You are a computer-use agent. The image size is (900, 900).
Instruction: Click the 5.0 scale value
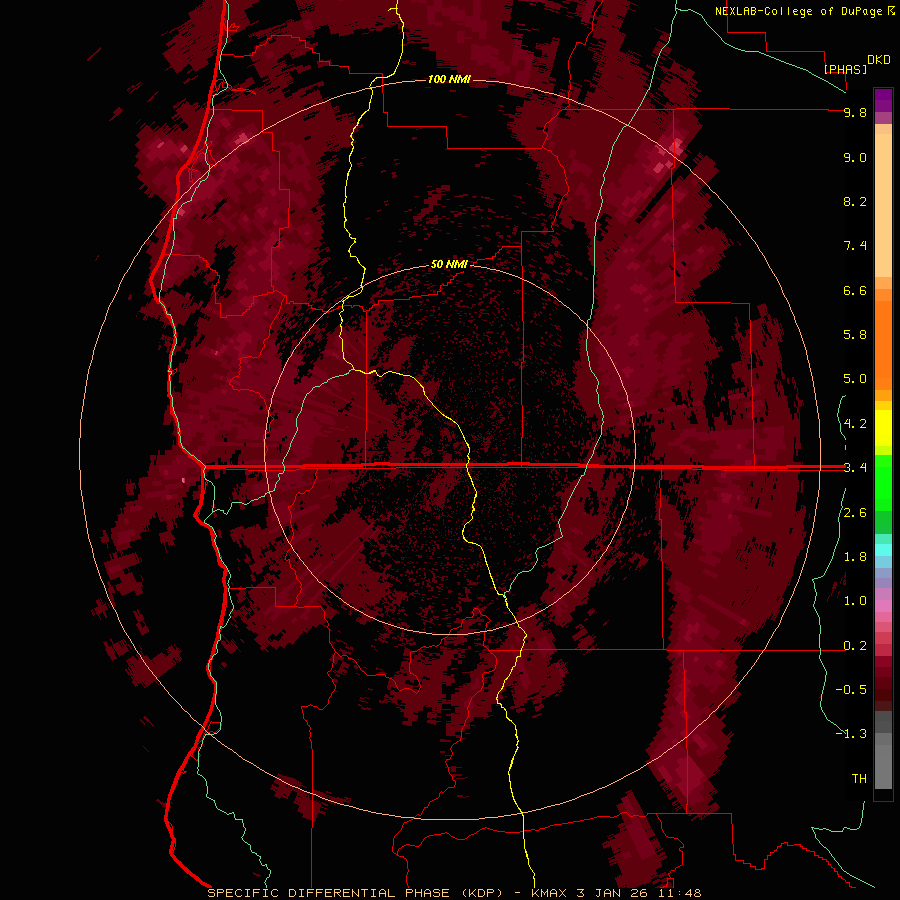click(x=855, y=379)
